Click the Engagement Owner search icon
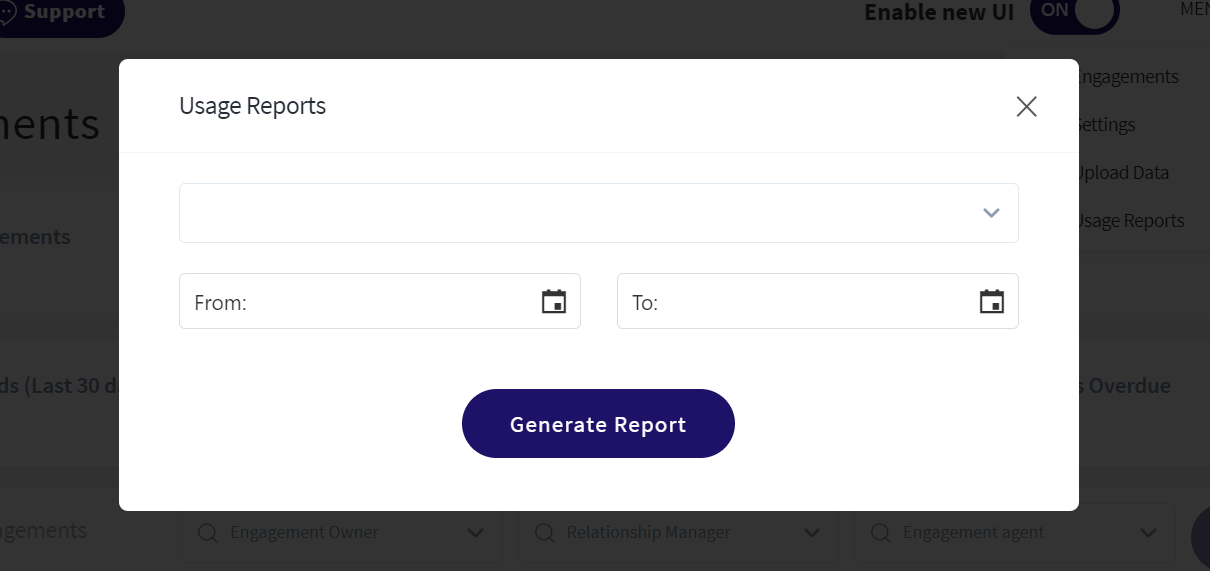Image resolution: width=1210 pixels, height=571 pixels. click(x=208, y=533)
